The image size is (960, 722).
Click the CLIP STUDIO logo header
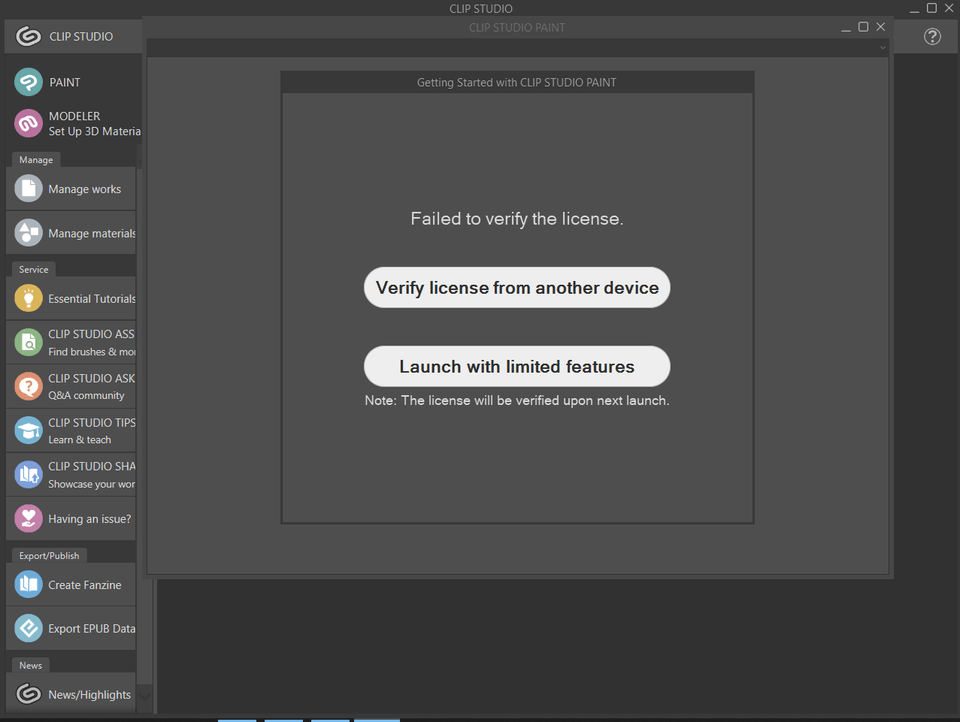(65, 37)
